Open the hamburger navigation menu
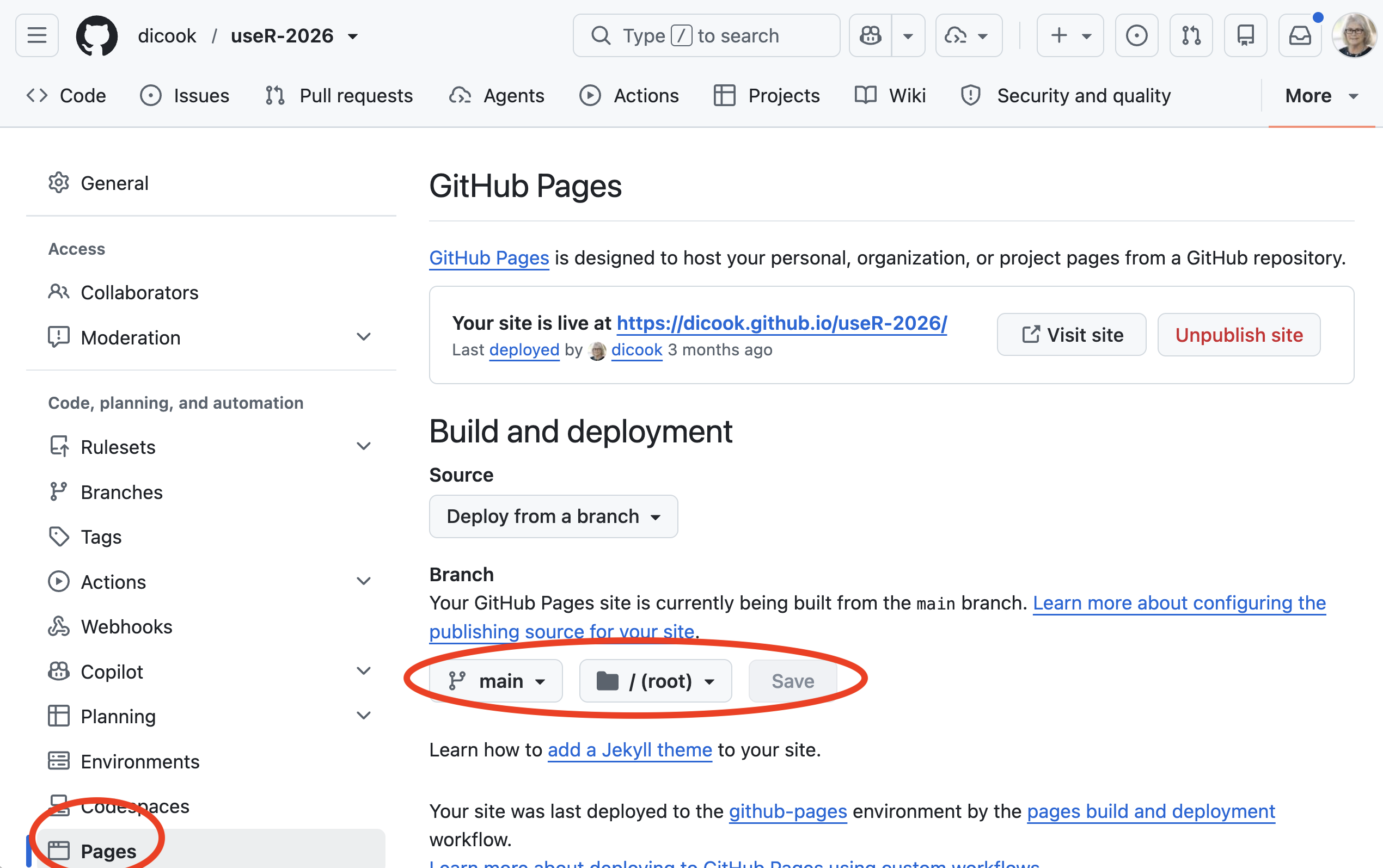 tap(37, 35)
